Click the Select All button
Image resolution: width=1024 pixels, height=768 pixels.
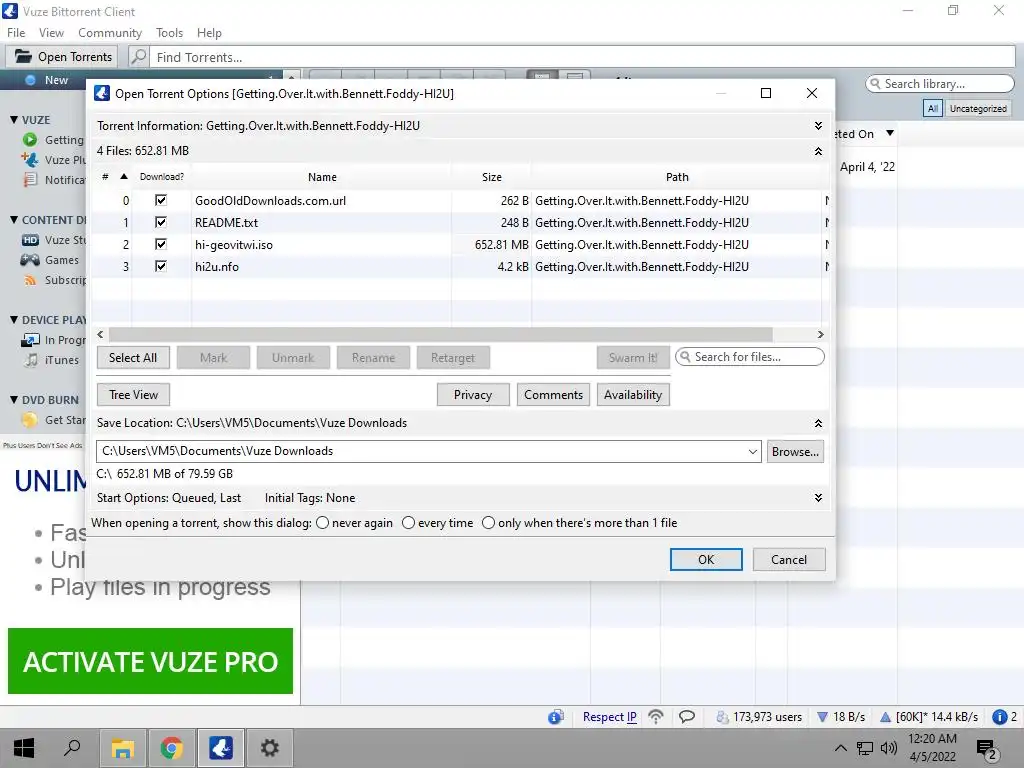[133, 358]
